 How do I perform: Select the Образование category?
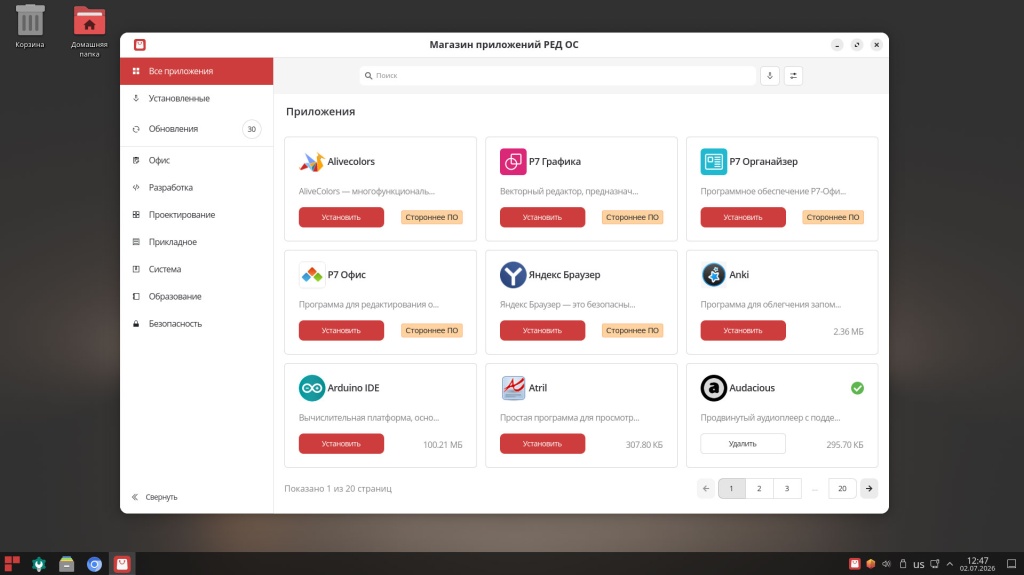pos(197,296)
